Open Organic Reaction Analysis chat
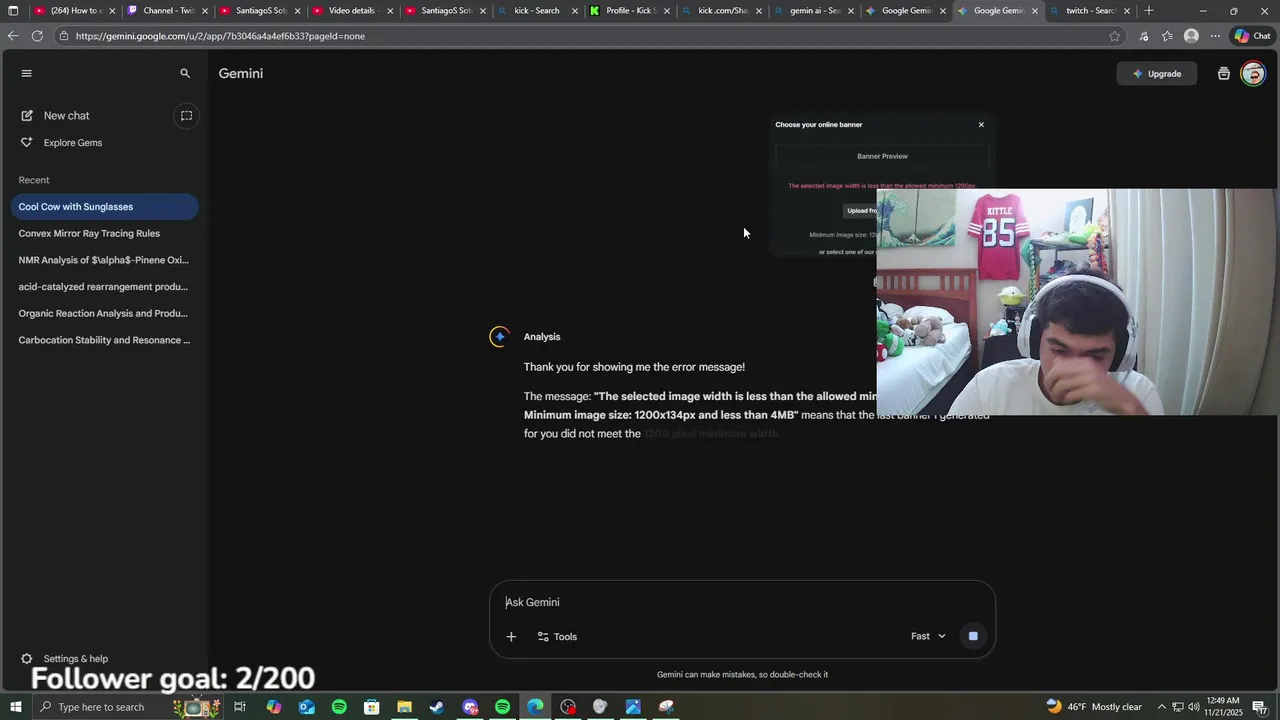The height and width of the screenshot is (720, 1280). [104, 314]
